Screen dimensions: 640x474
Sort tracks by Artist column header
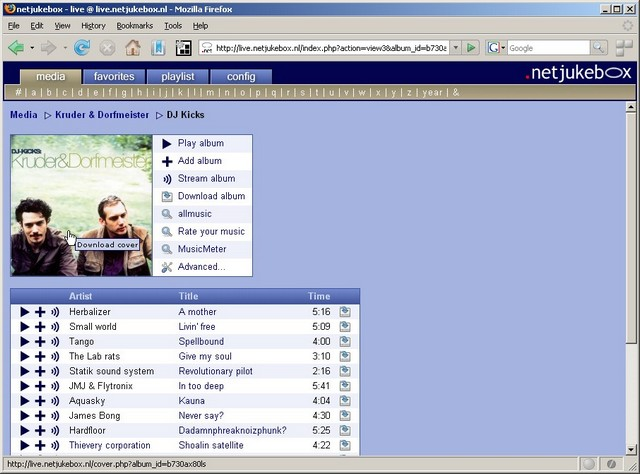(x=80, y=296)
